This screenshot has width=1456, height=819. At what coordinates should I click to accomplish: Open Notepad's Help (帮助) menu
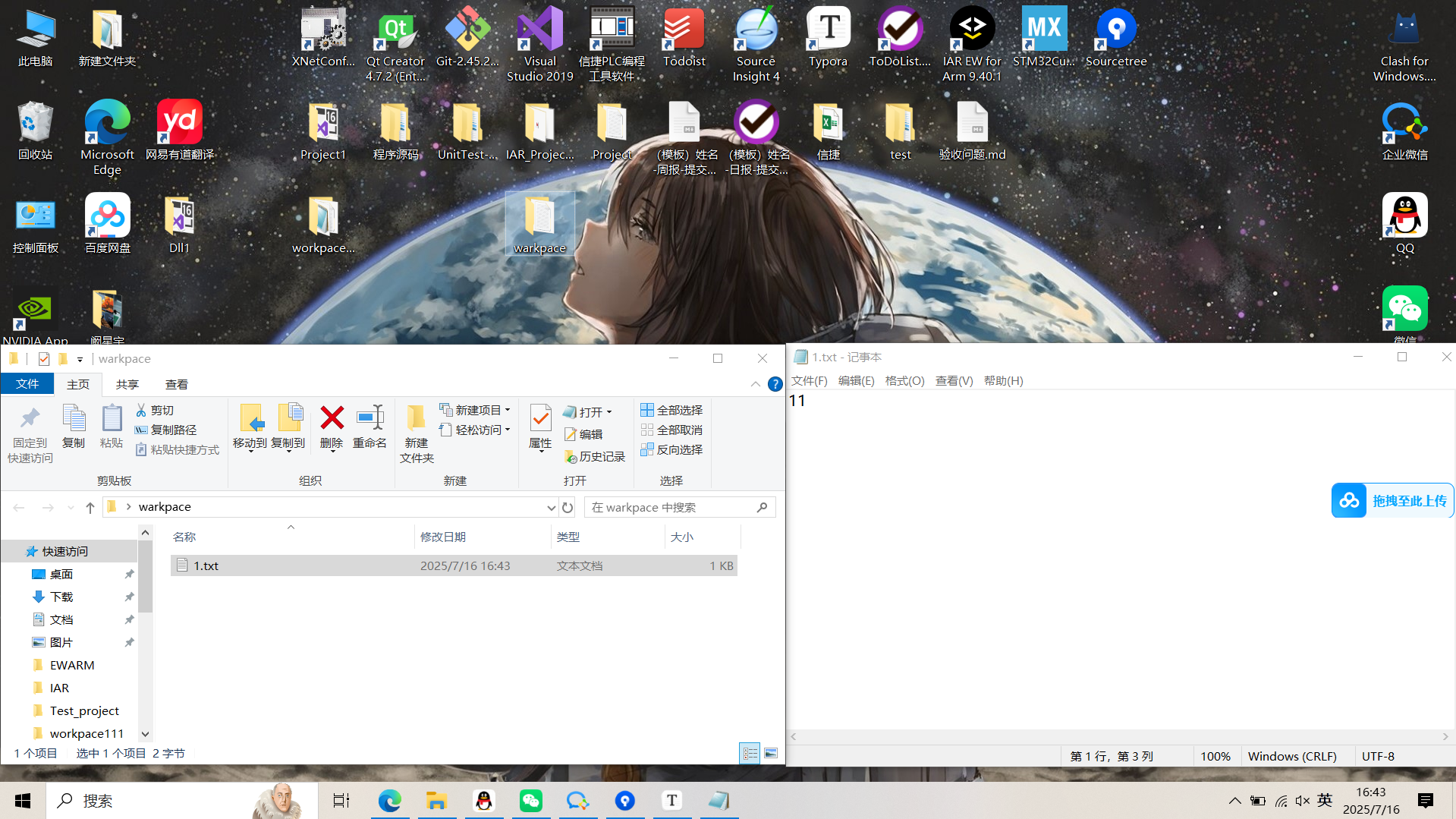(x=1003, y=380)
